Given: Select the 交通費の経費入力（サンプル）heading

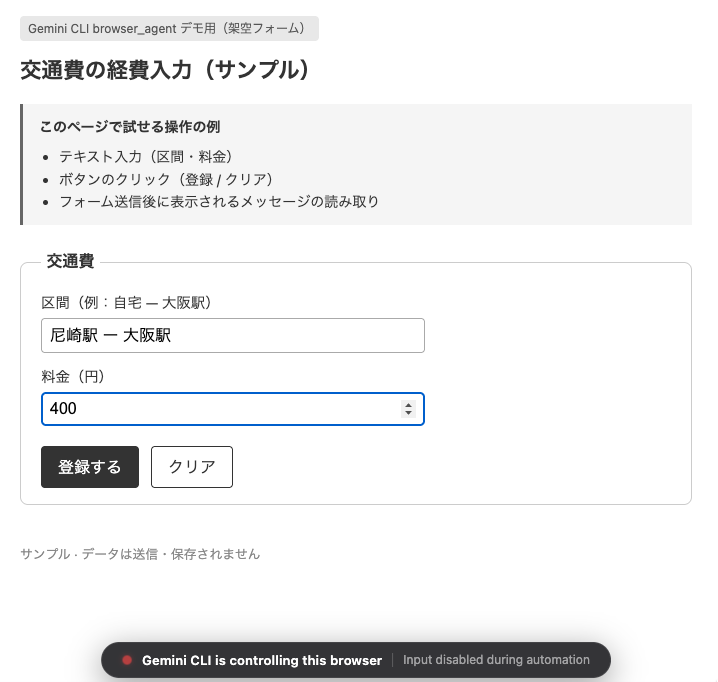Looking at the screenshot, I should point(164,70).
